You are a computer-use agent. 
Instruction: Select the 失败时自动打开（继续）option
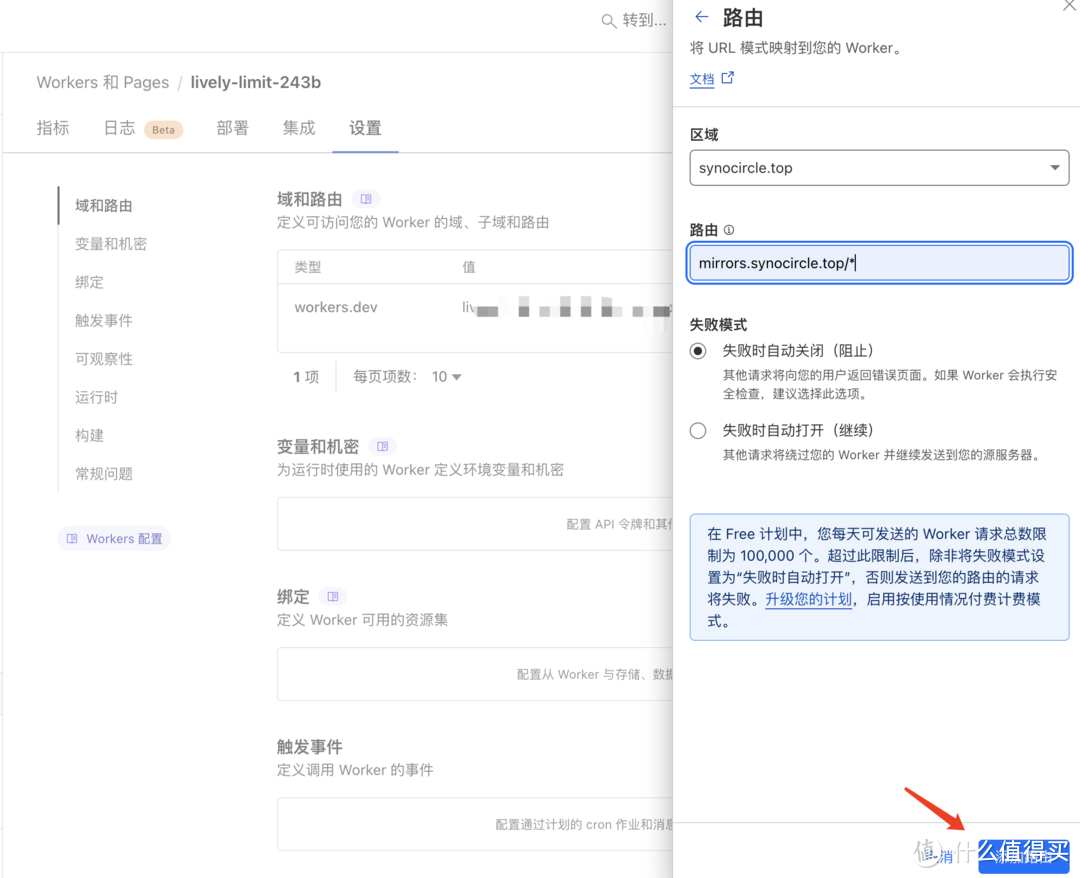tap(697, 431)
